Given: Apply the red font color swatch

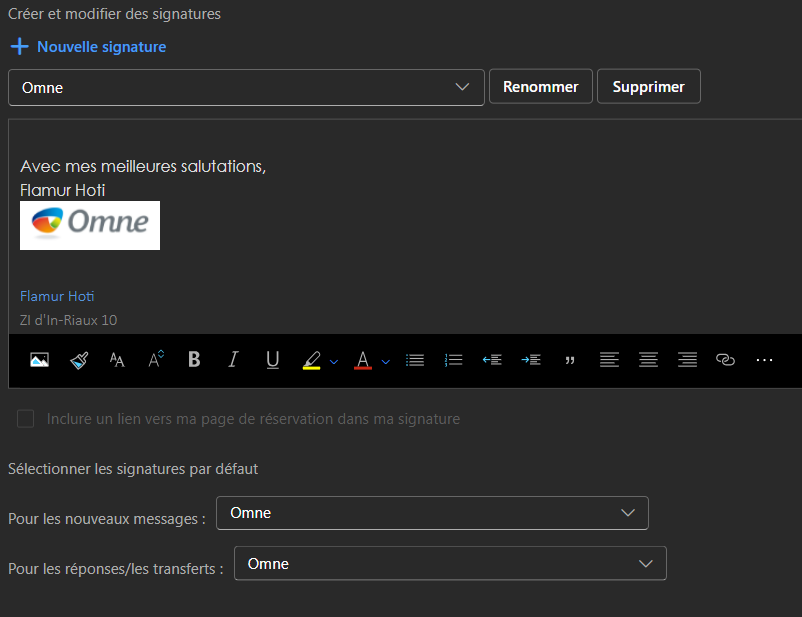Looking at the screenshot, I should click(362, 360).
